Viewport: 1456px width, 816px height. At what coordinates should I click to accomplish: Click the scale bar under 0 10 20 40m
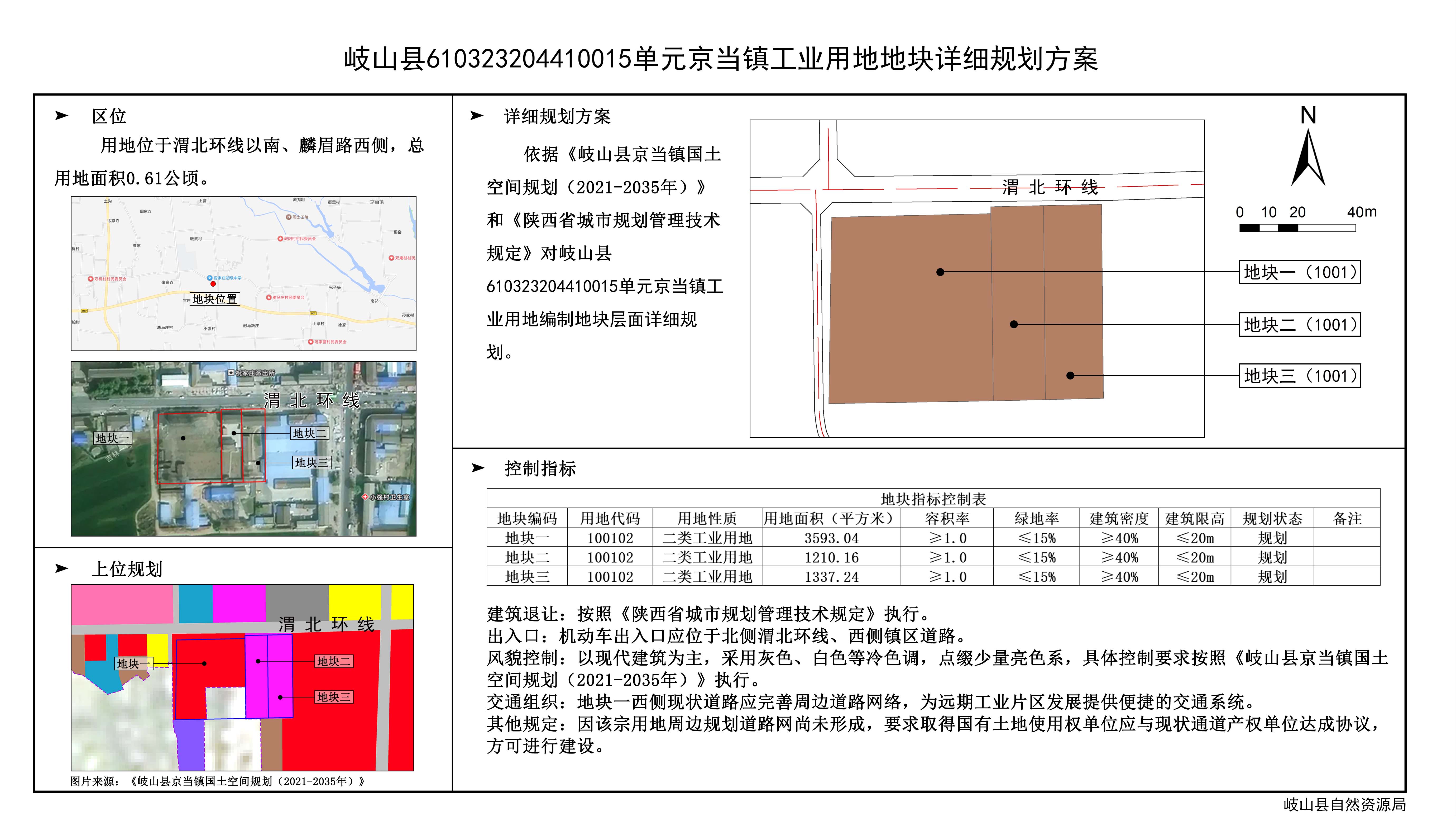[1297, 228]
